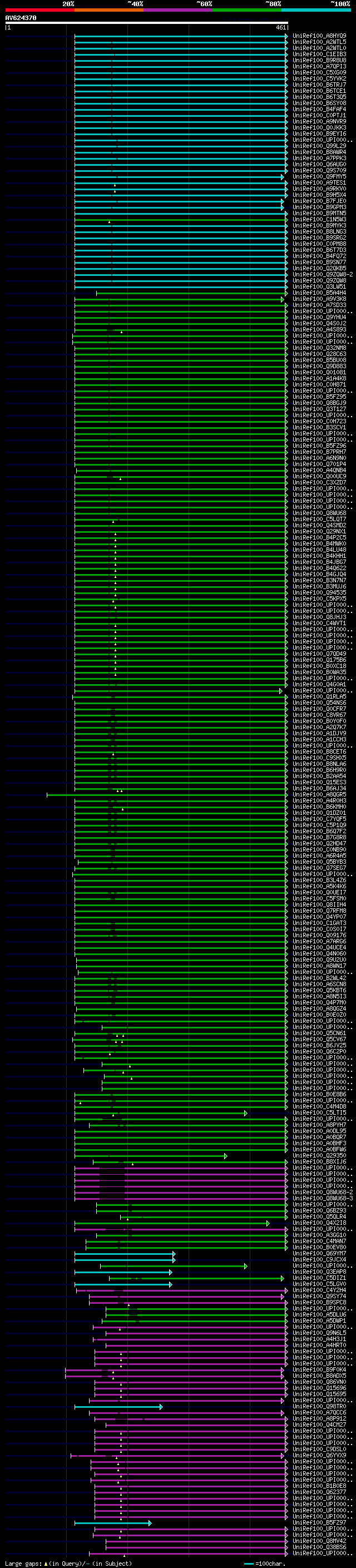356x1568 pixels.
Task: Select the UniRef100_Q29350 label
Action: (319, 1156)
